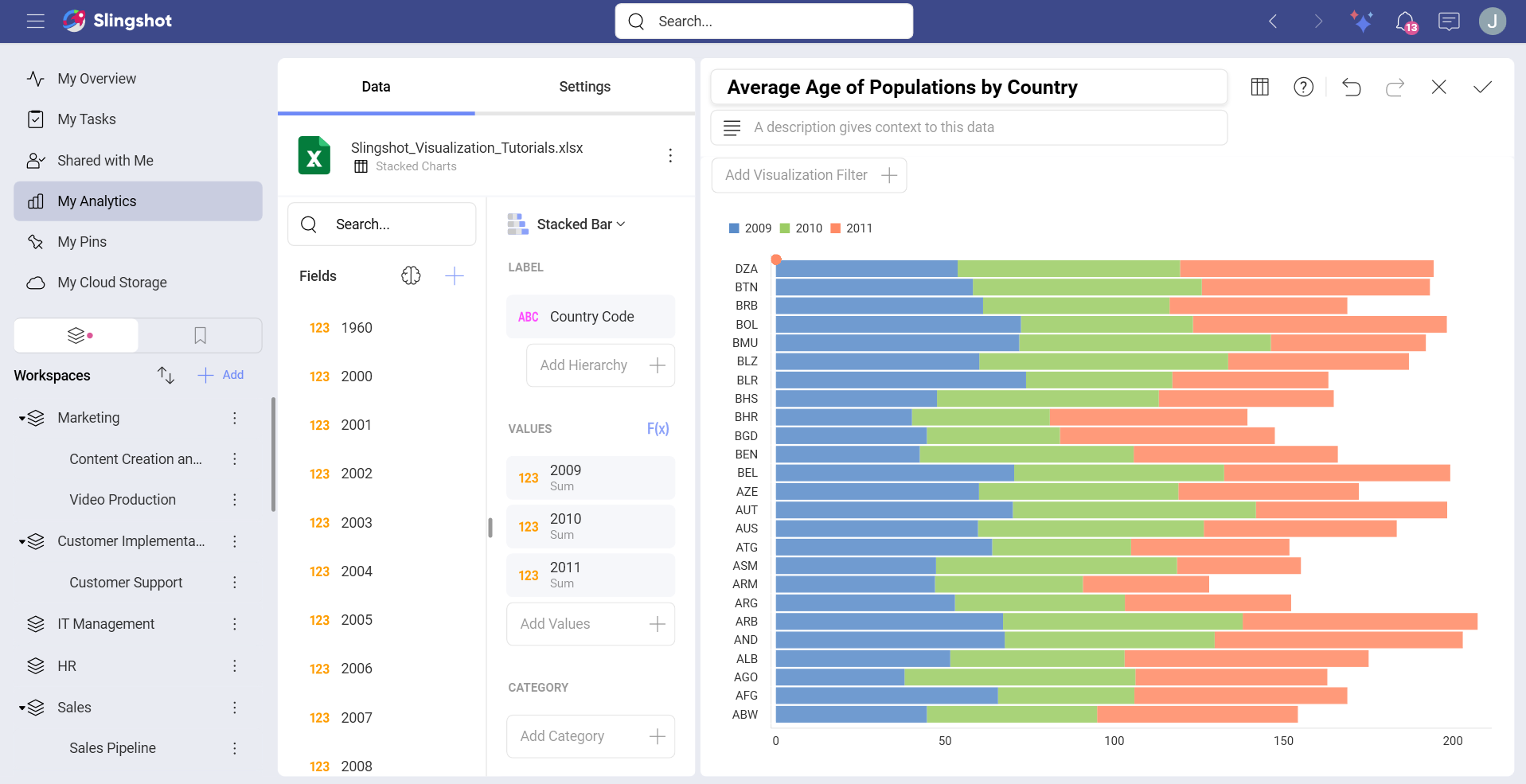This screenshot has height=784, width=1526.
Task: Click the sidebar scrollbar
Action: coord(273,454)
